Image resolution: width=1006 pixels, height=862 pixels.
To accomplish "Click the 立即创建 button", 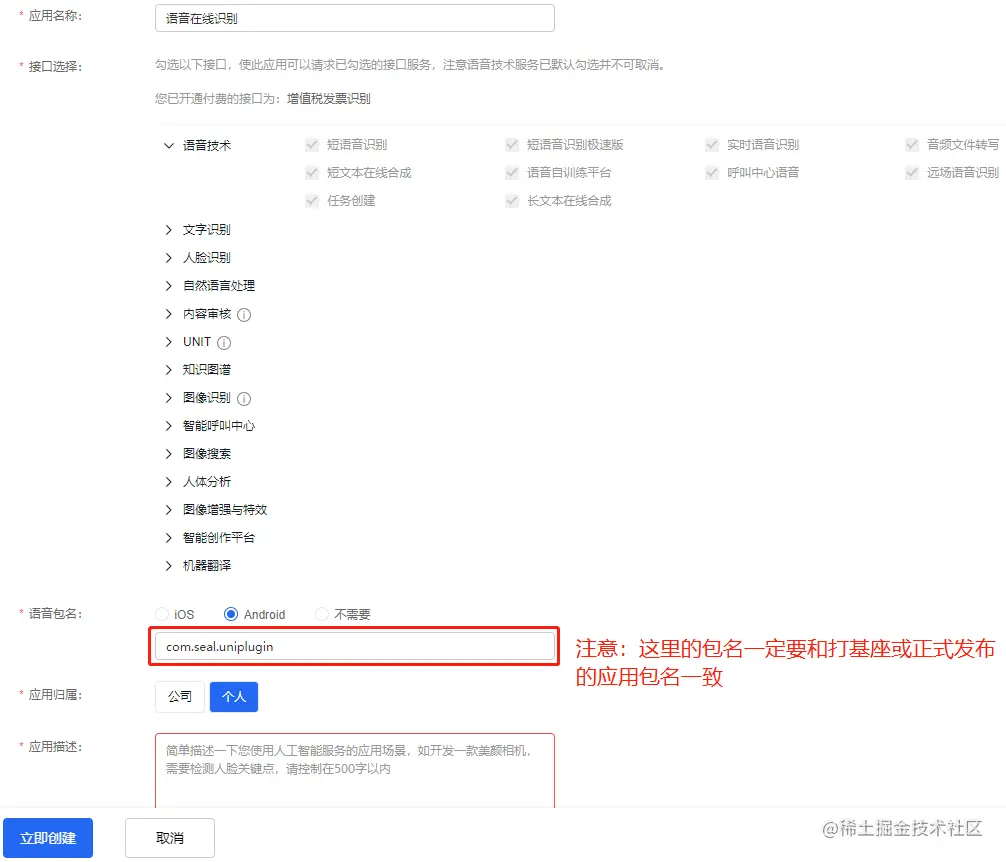I will click(x=48, y=837).
